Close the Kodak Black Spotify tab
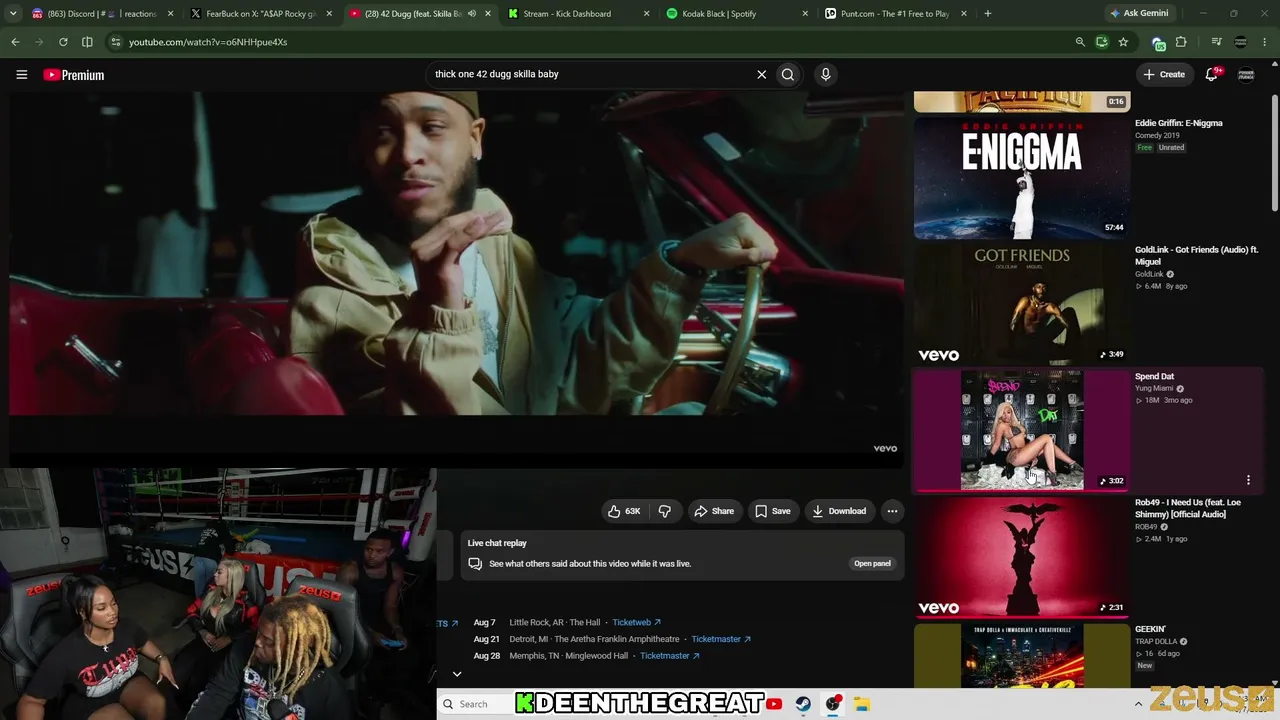The height and width of the screenshot is (720, 1280). click(805, 14)
